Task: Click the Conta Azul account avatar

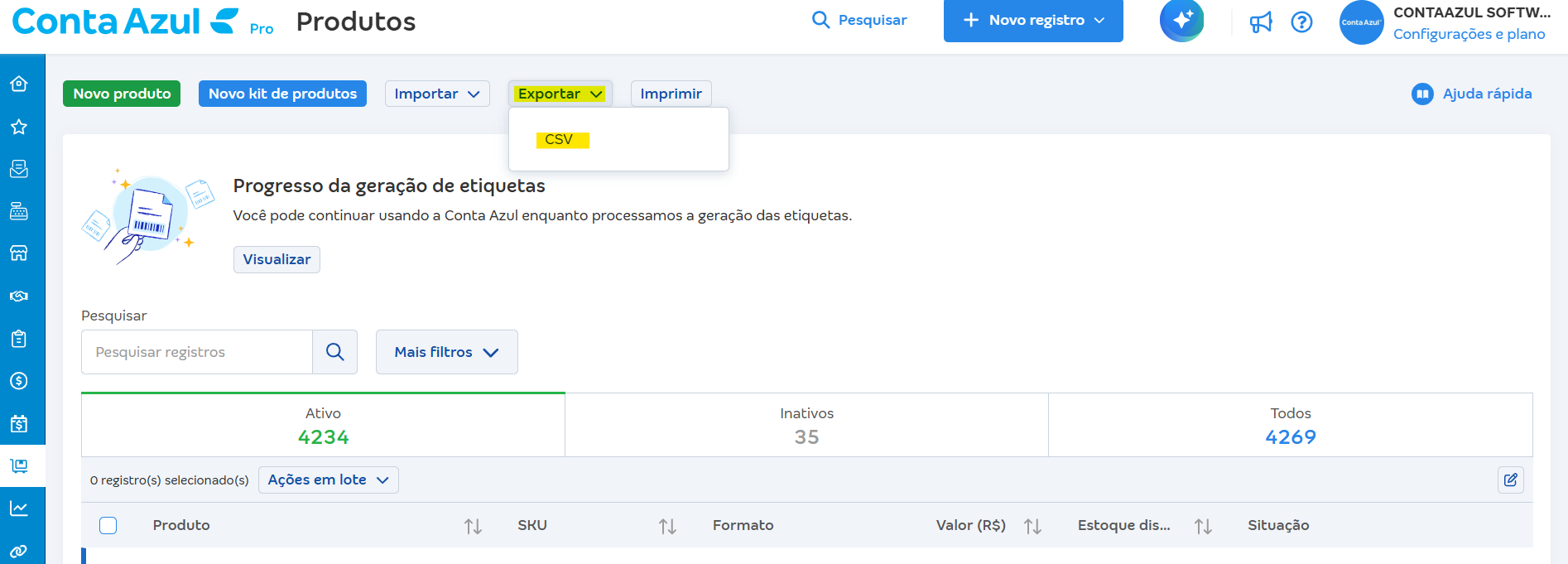Action: coord(1362,22)
